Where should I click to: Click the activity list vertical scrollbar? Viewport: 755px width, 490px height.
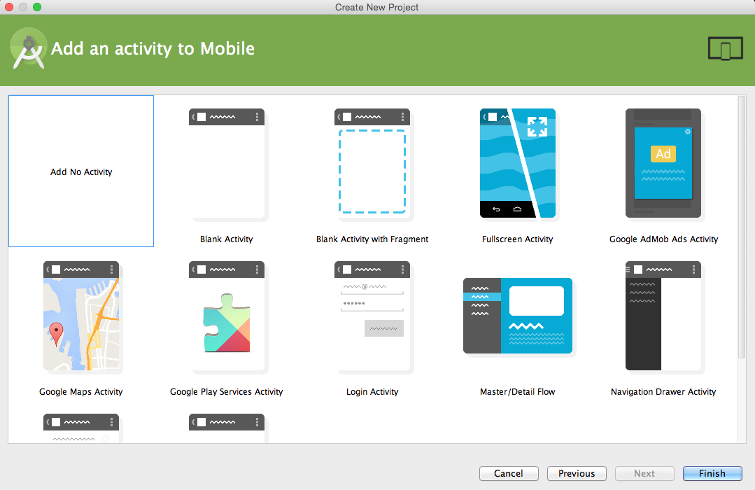pos(742,226)
